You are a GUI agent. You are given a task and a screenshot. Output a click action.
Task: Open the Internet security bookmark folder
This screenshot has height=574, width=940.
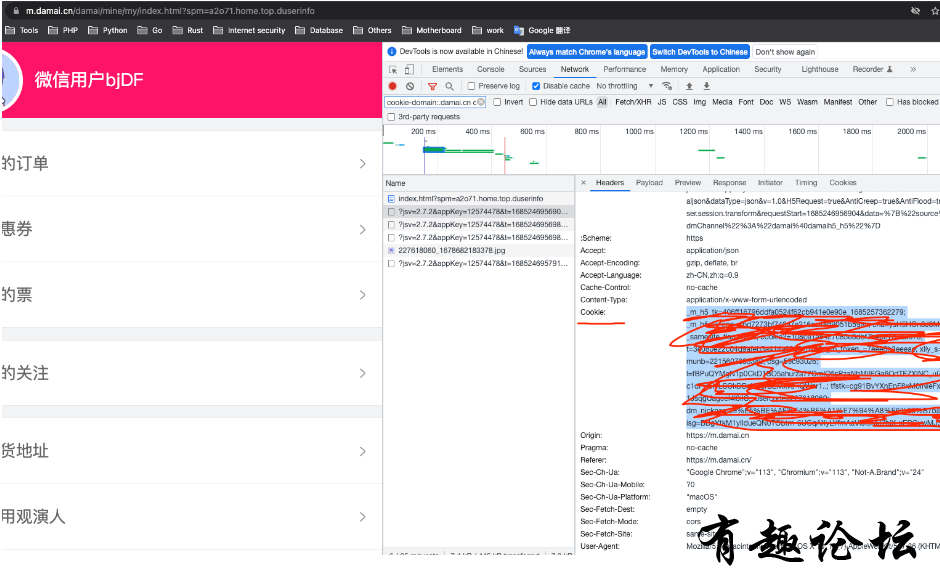point(249,30)
